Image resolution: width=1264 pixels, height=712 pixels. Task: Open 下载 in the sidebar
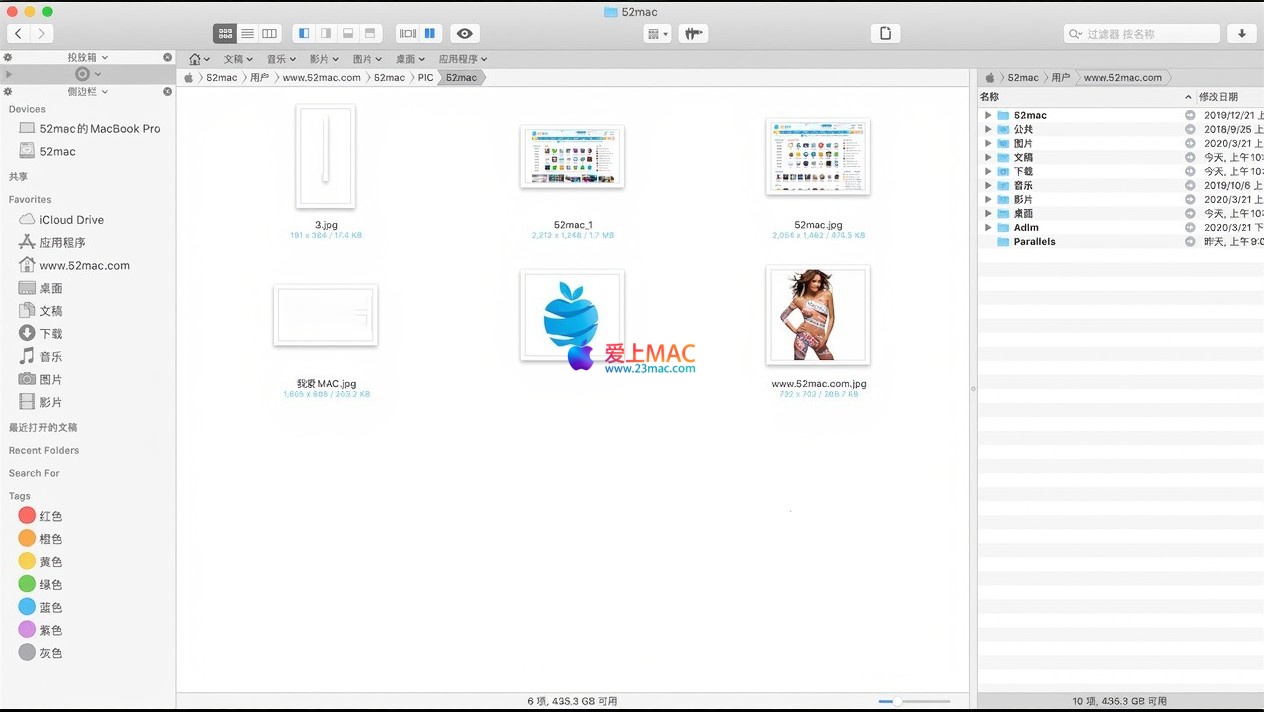click(50, 334)
